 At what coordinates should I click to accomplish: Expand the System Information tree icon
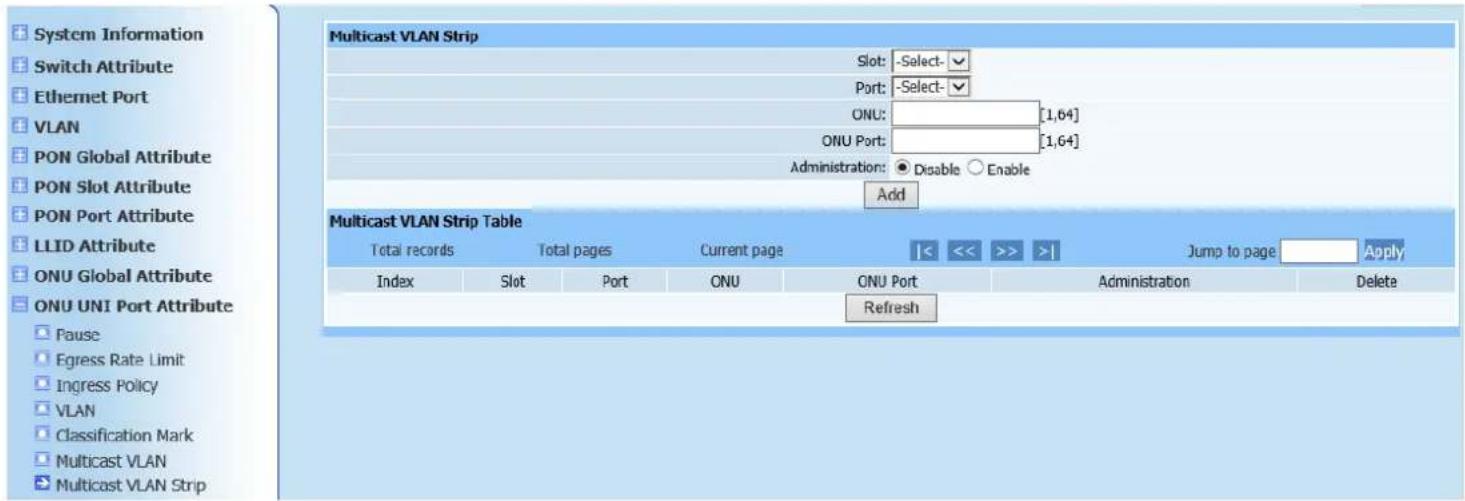click(22, 35)
